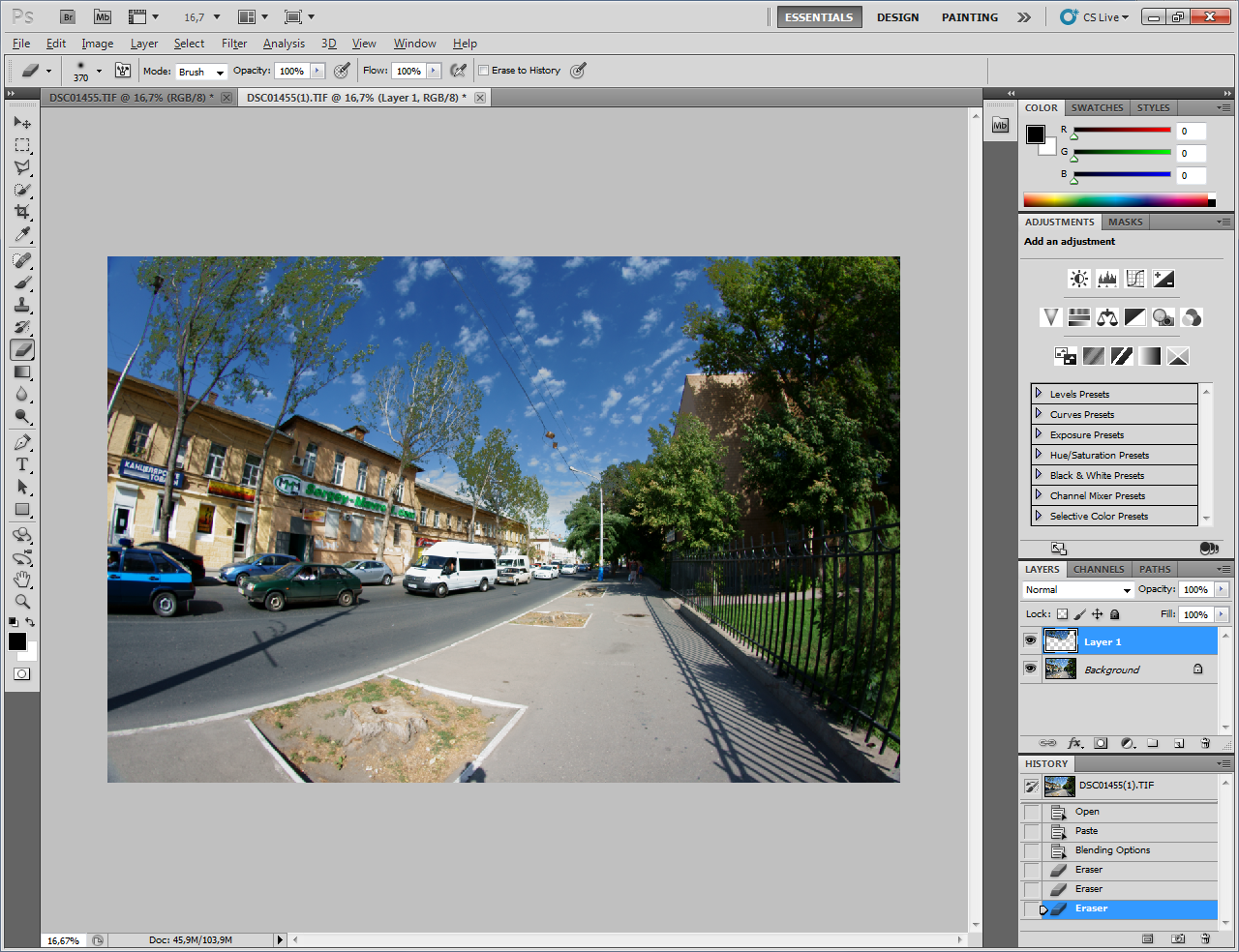Select the Eyedropper tool
Screen dimensions: 1239x952
(x=22, y=235)
